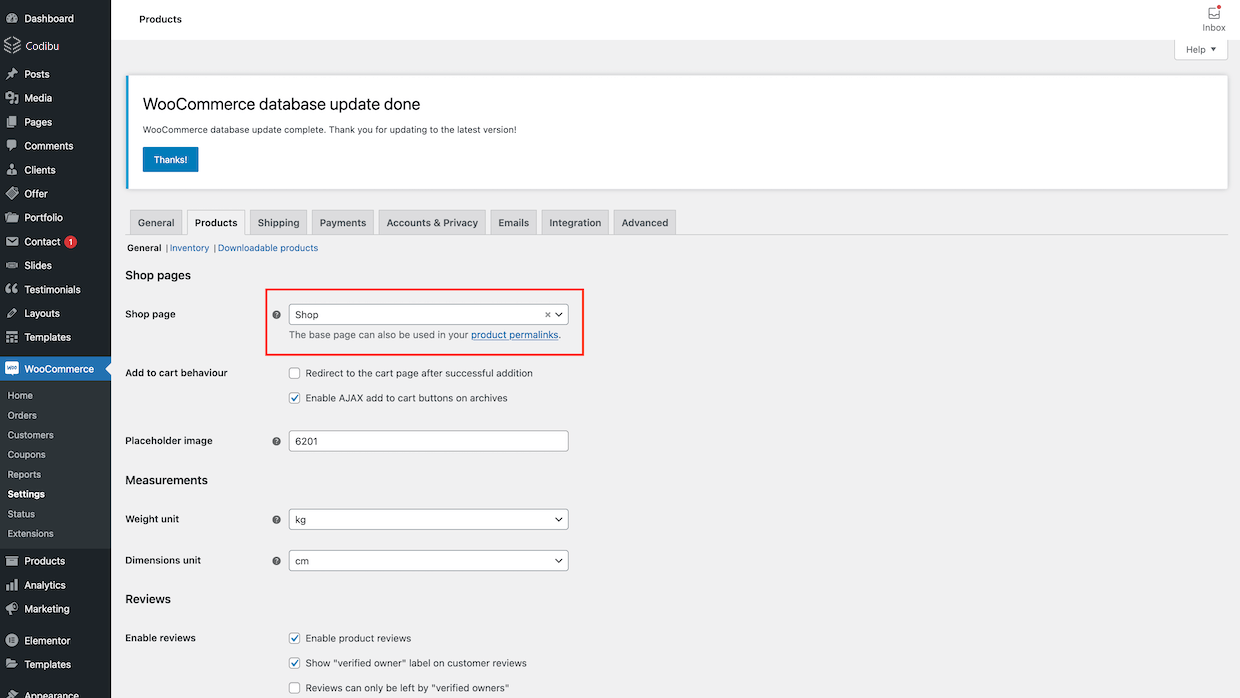Viewport: 1240px width, 698px height.
Task: Open the Inventory sub-section link
Action: 190,248
